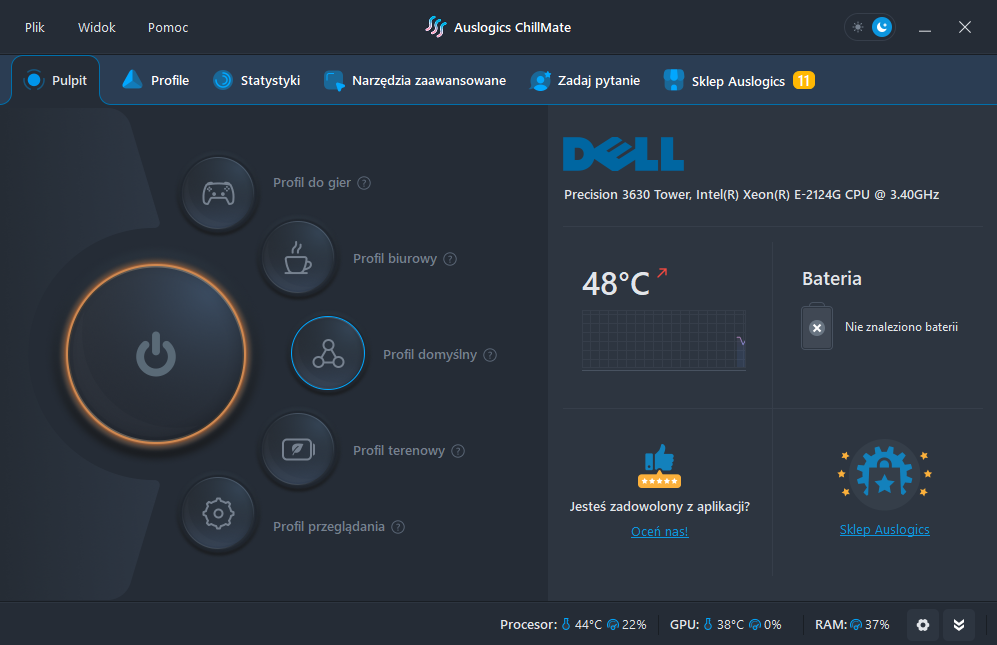Open the Pomoc menu
This screenshot has width=997, height=645.
coord(168,27)
